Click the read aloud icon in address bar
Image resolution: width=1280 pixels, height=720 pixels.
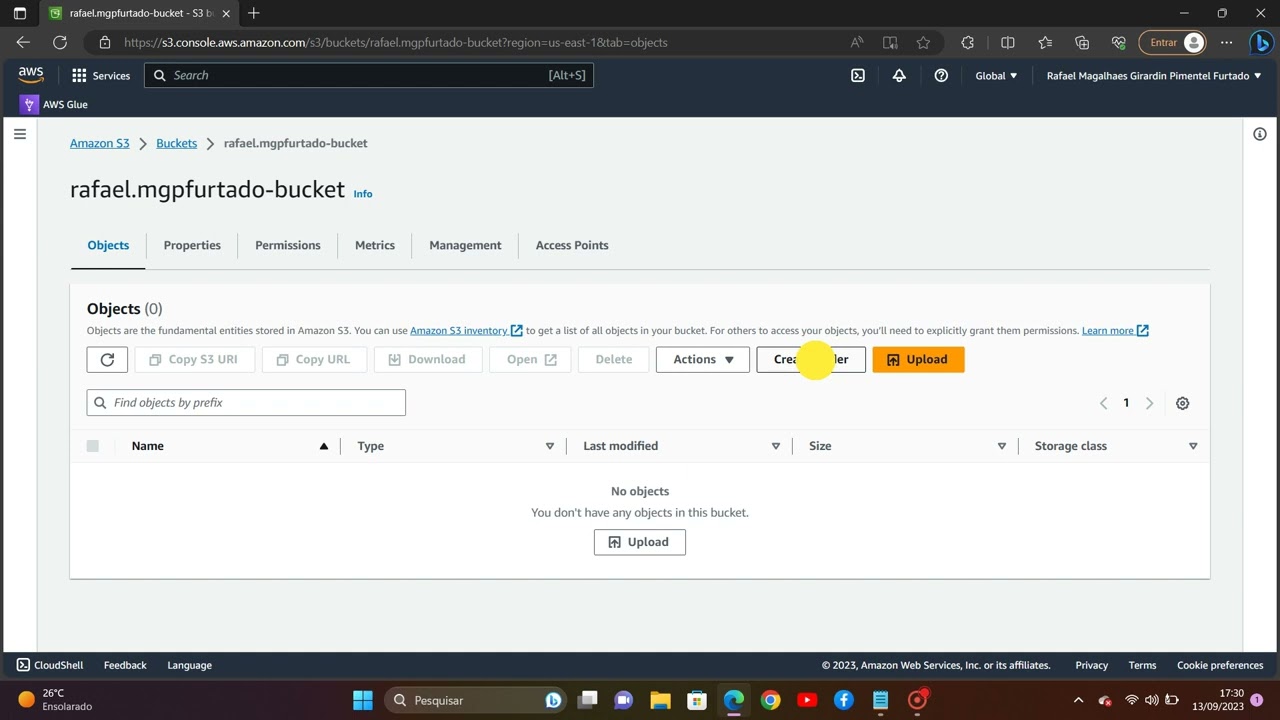[x=857, y=42]
